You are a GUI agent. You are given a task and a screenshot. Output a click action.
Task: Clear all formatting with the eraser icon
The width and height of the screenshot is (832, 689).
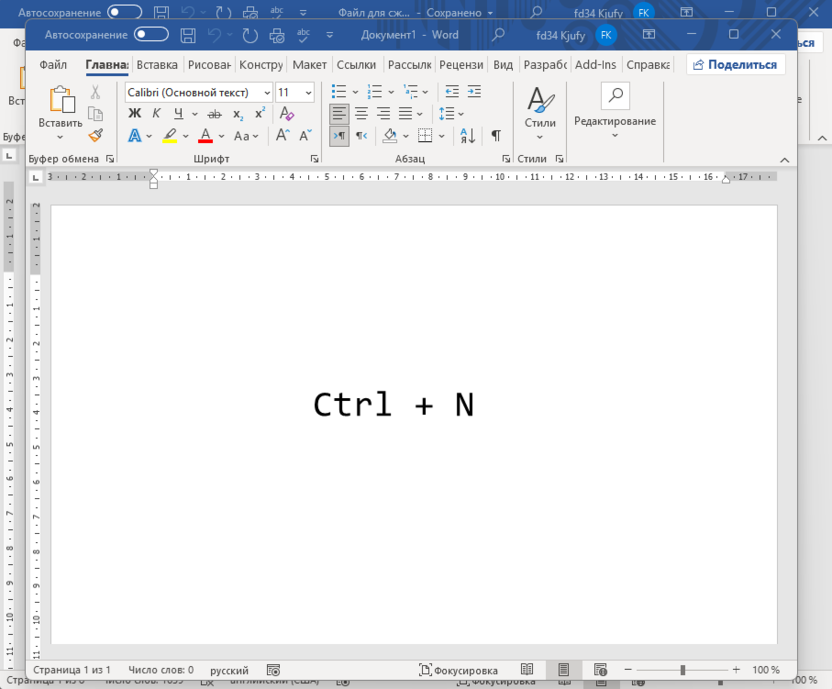pos(288,114)
